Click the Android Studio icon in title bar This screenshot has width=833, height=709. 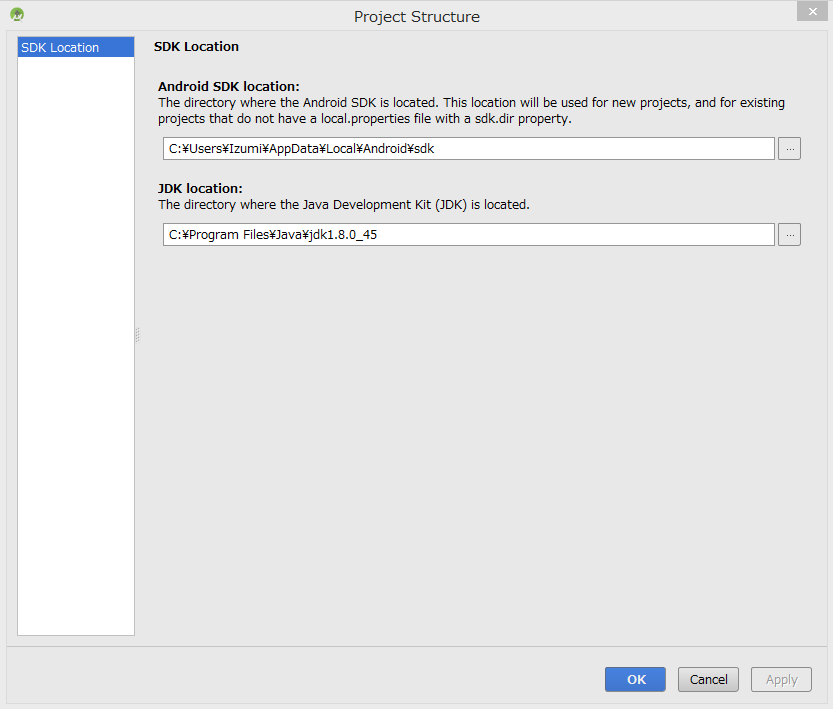pos(17,15)
